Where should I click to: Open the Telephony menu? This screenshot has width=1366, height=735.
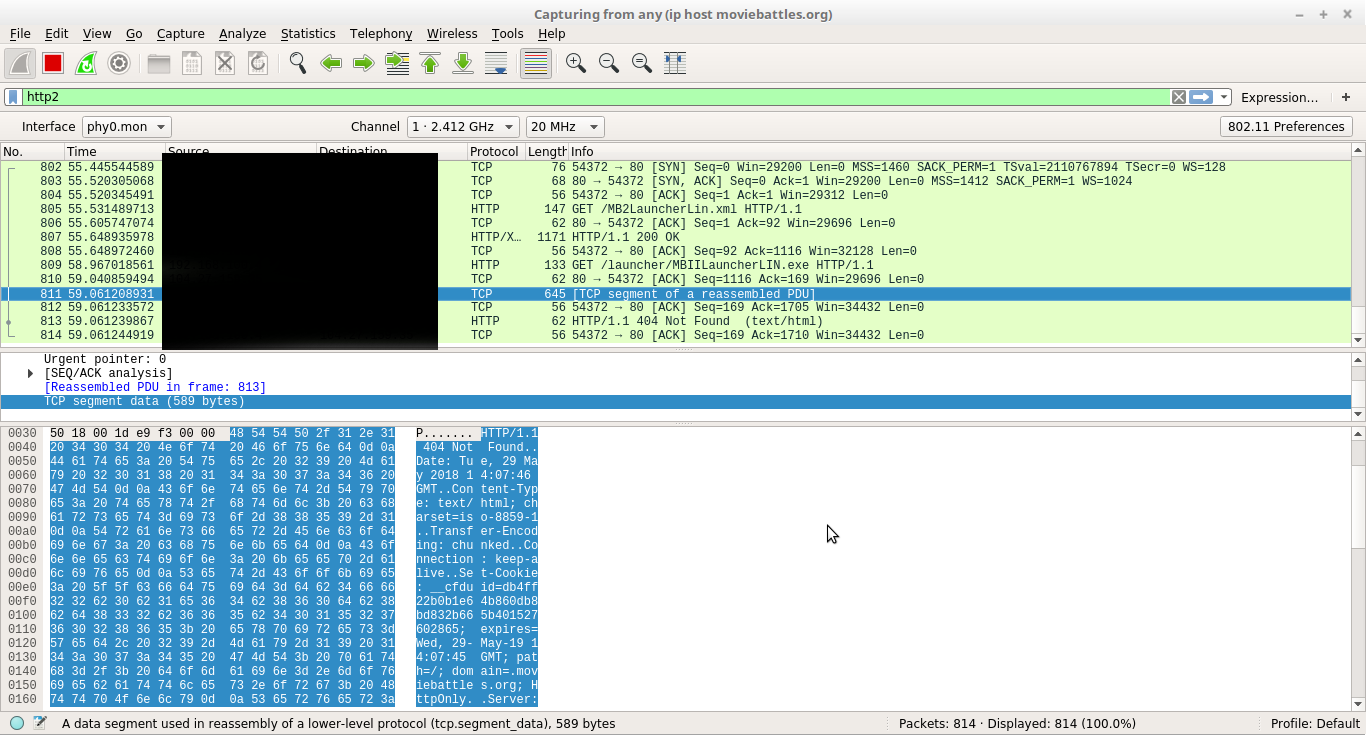(x=381, y=33)
